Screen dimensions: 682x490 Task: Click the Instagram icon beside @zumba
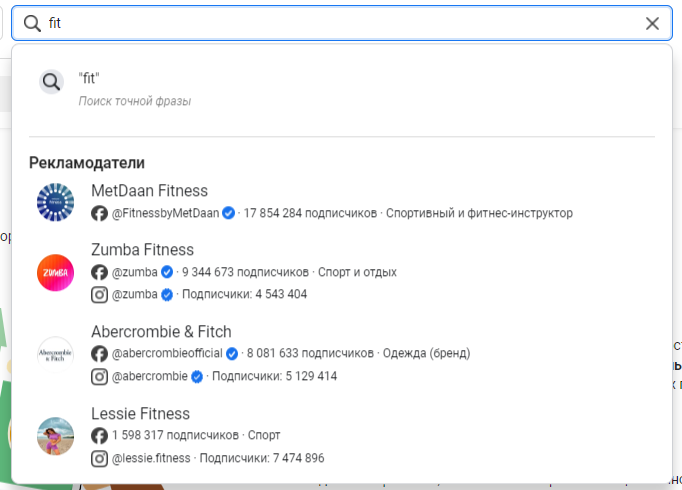pos(99,294)
